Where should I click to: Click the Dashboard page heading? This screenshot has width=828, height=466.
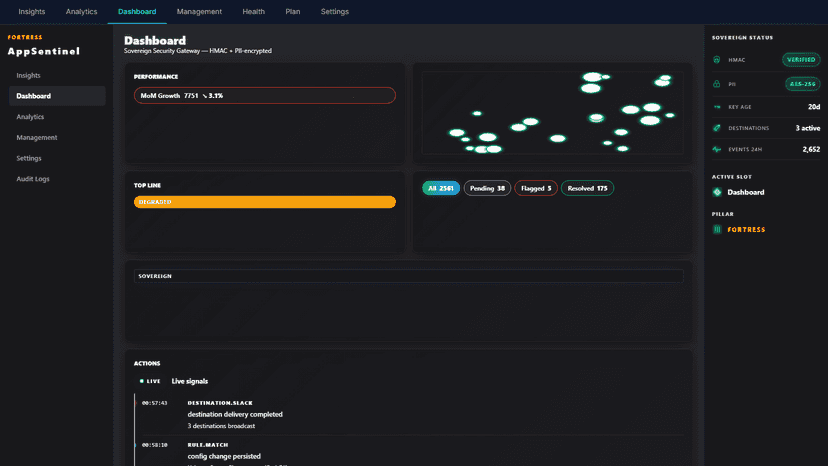pos(155,41)
